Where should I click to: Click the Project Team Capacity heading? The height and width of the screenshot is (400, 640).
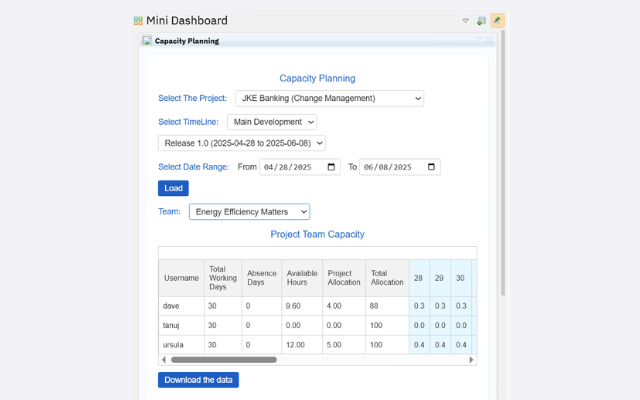(318, 234)
